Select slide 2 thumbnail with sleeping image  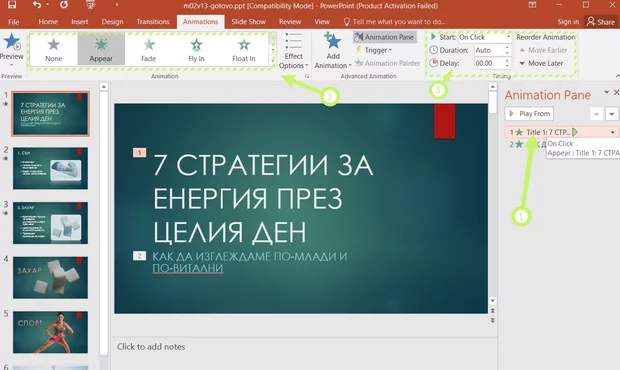pos(50,168)
